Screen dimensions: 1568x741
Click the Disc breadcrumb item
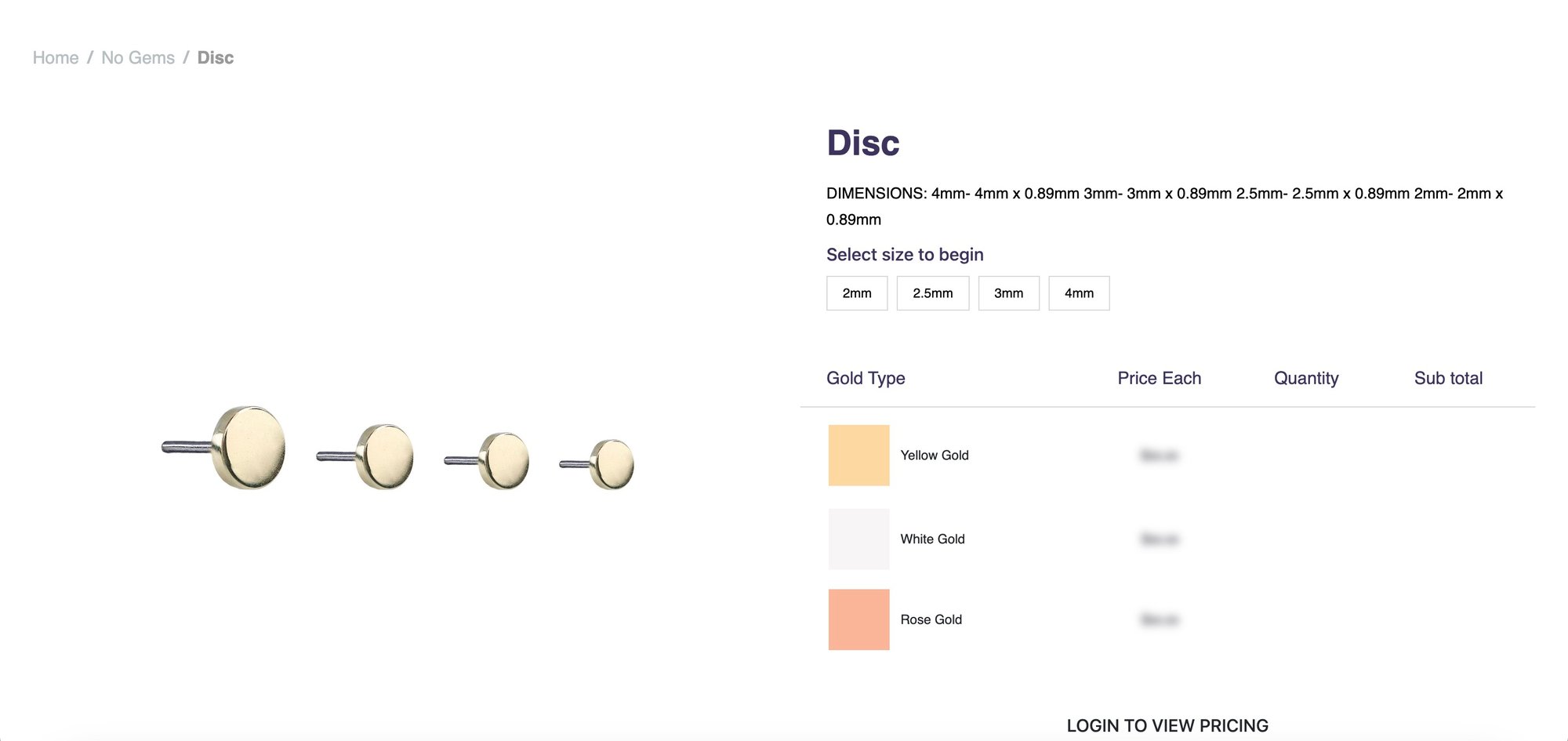click(x=216, y=58)
